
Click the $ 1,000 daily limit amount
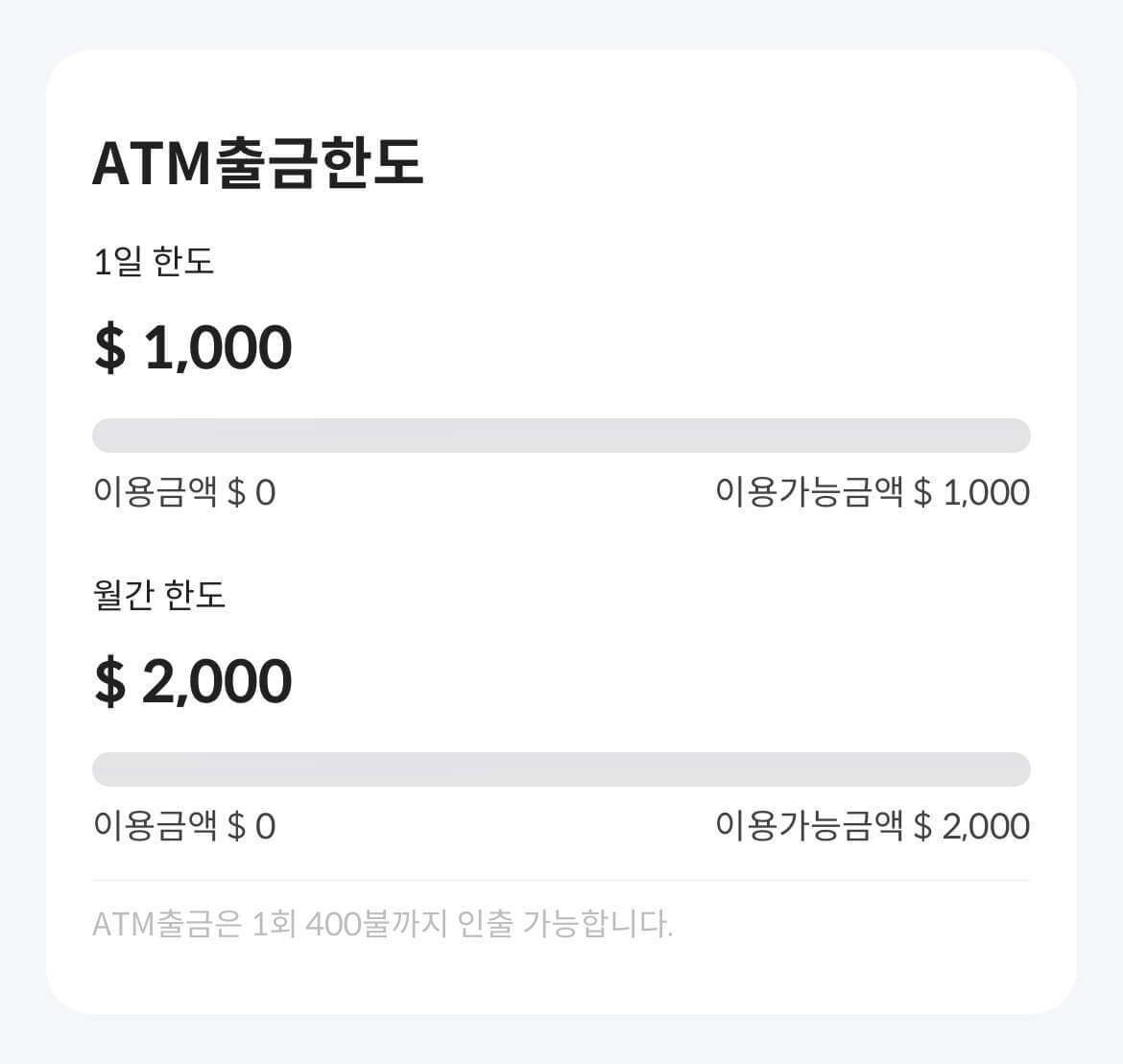pyautogui.click(x=192, y=345)
